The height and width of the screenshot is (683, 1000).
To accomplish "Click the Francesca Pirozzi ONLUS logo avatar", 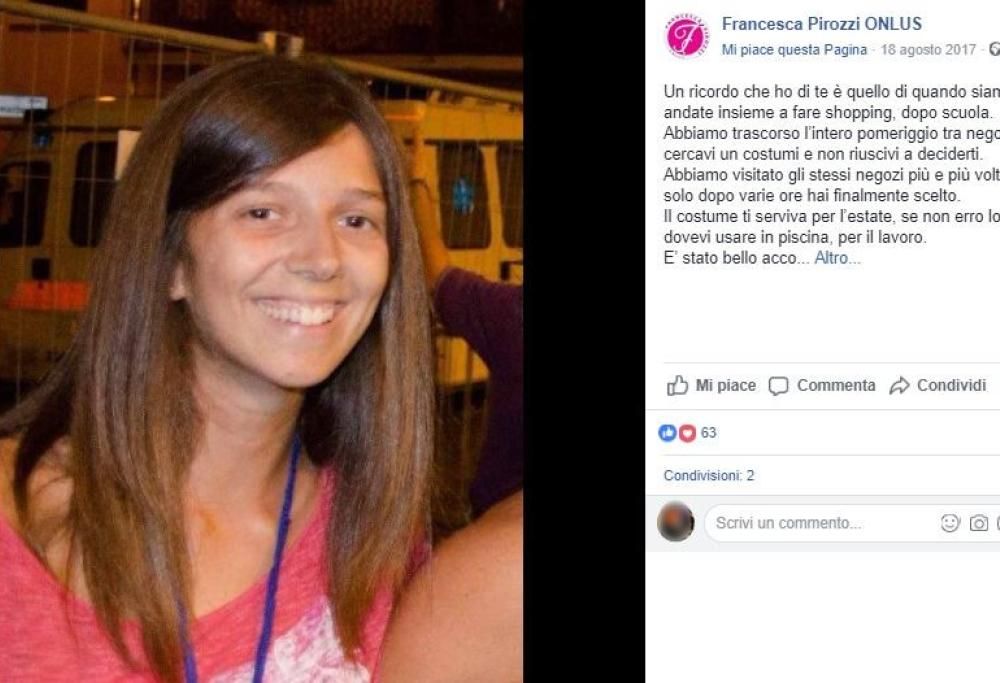I will [686, 37].
